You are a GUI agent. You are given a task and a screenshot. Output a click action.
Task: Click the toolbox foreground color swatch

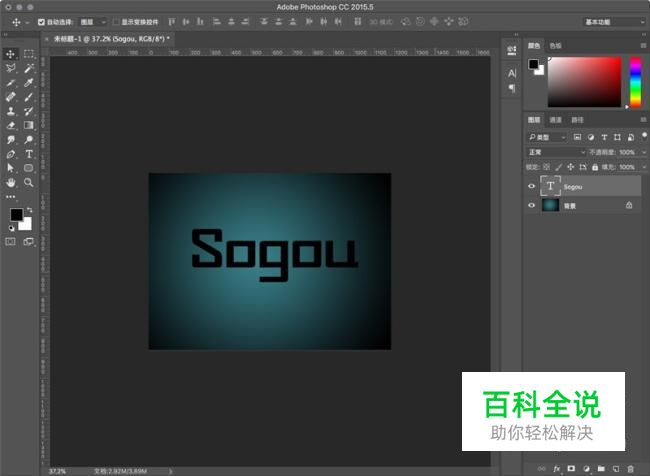17,214
